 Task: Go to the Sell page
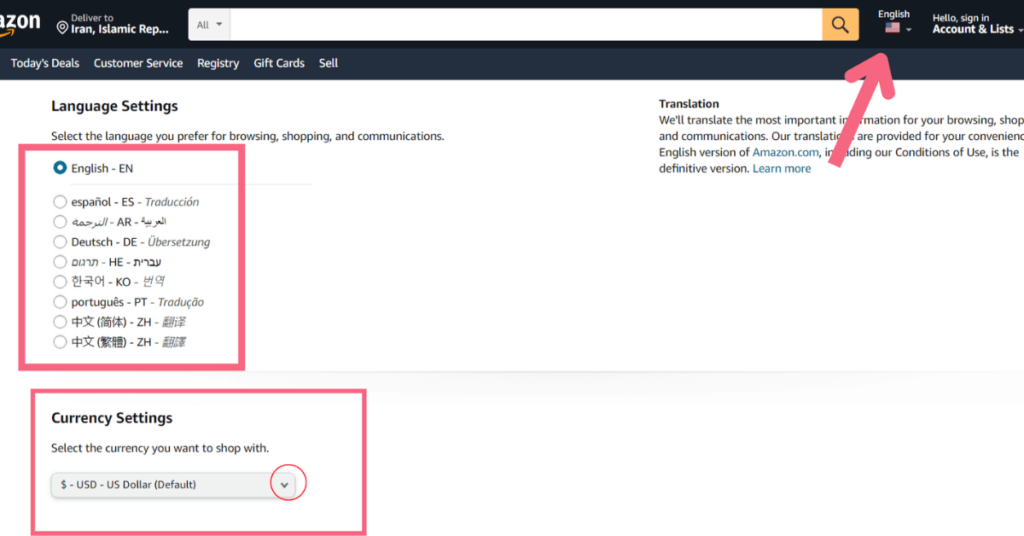[x=328, y=63]
